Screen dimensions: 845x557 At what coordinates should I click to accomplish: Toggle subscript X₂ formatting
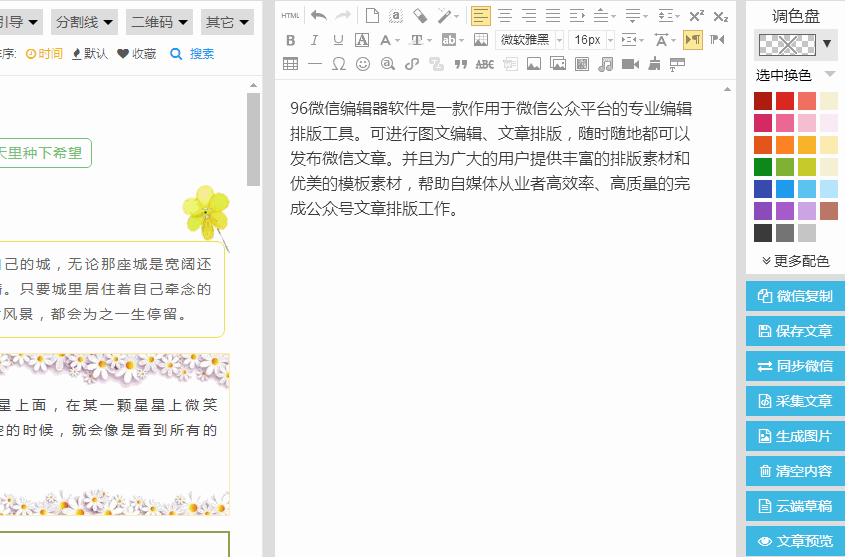tap(721, 16)
